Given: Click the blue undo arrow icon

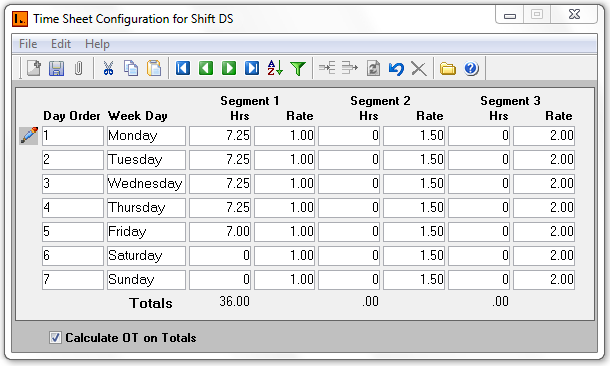Looking at the screenshot, I should pos(396,69).
